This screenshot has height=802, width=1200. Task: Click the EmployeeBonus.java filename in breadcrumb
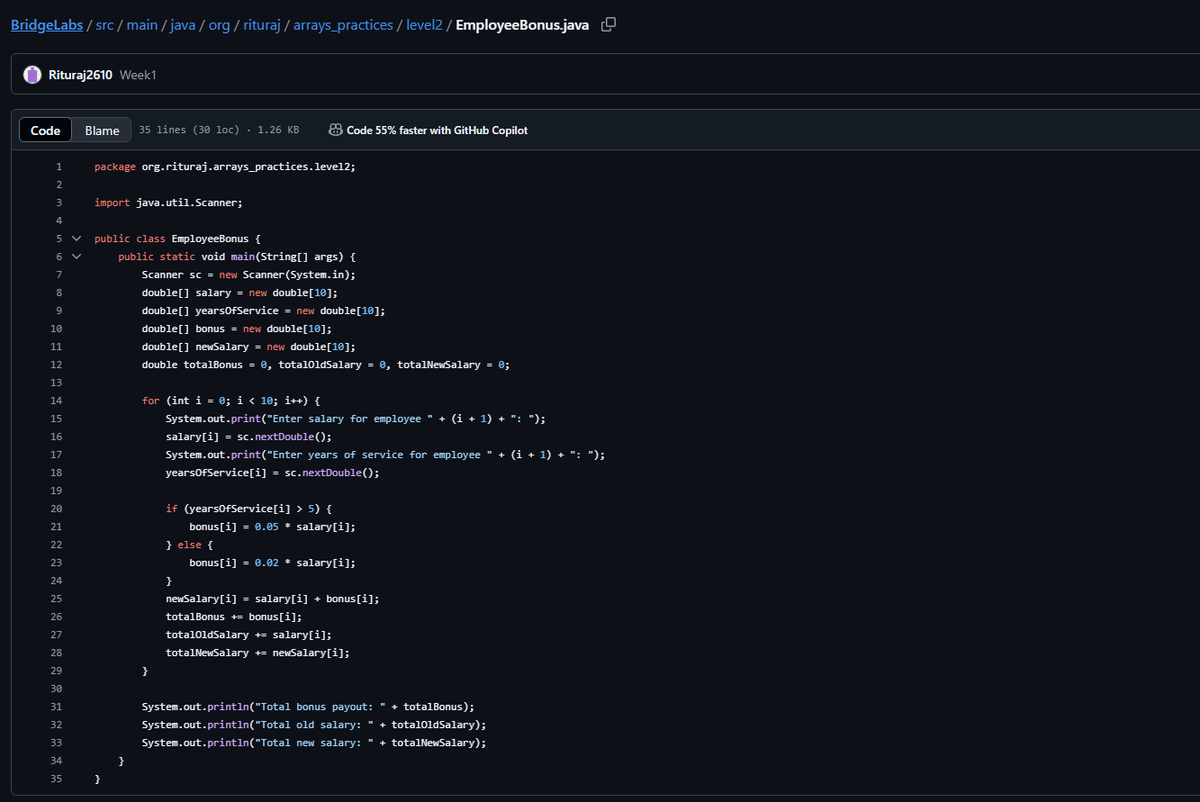(x=522, y=25)
